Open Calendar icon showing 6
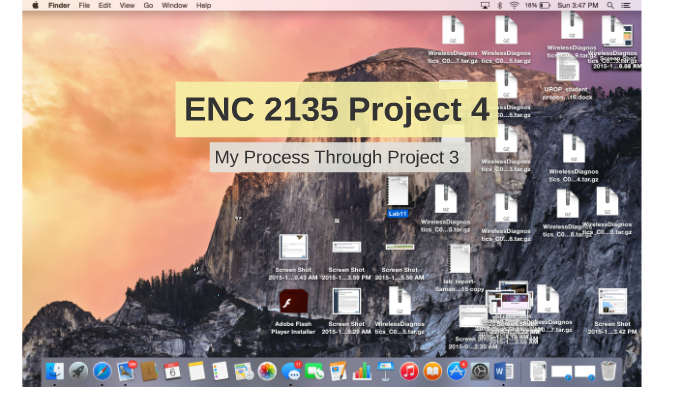Viewport: 700px width, 394px height. (x=172, y=371)
